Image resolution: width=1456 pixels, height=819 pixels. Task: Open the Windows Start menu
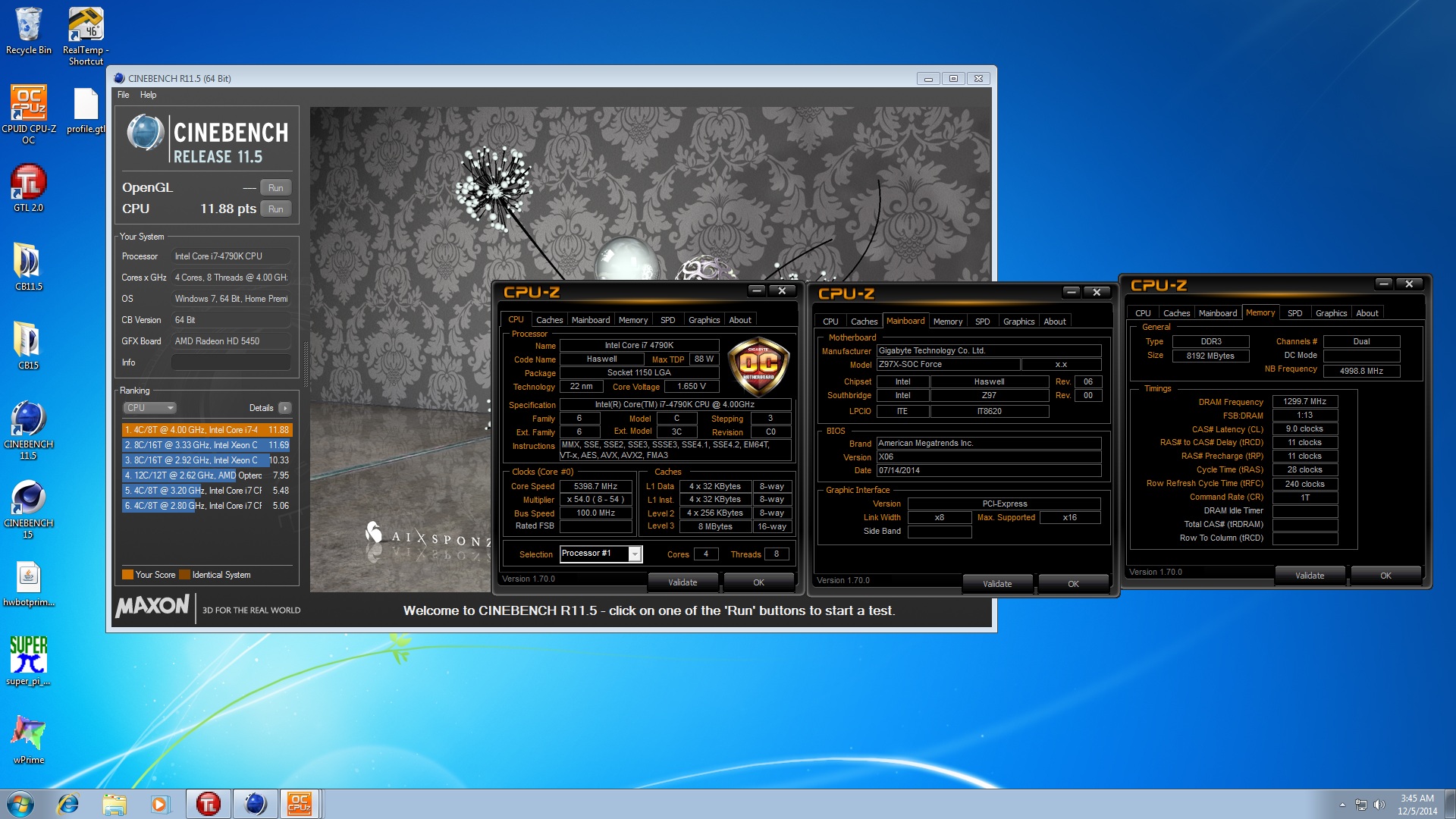(x=20, y=804)
